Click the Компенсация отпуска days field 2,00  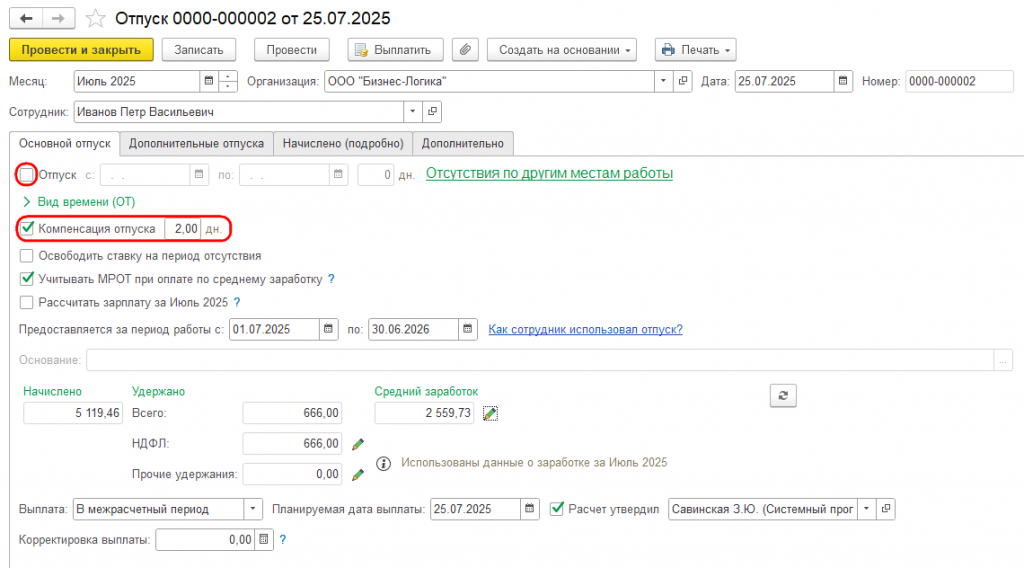pyautogui.click(x=183, y=229)
